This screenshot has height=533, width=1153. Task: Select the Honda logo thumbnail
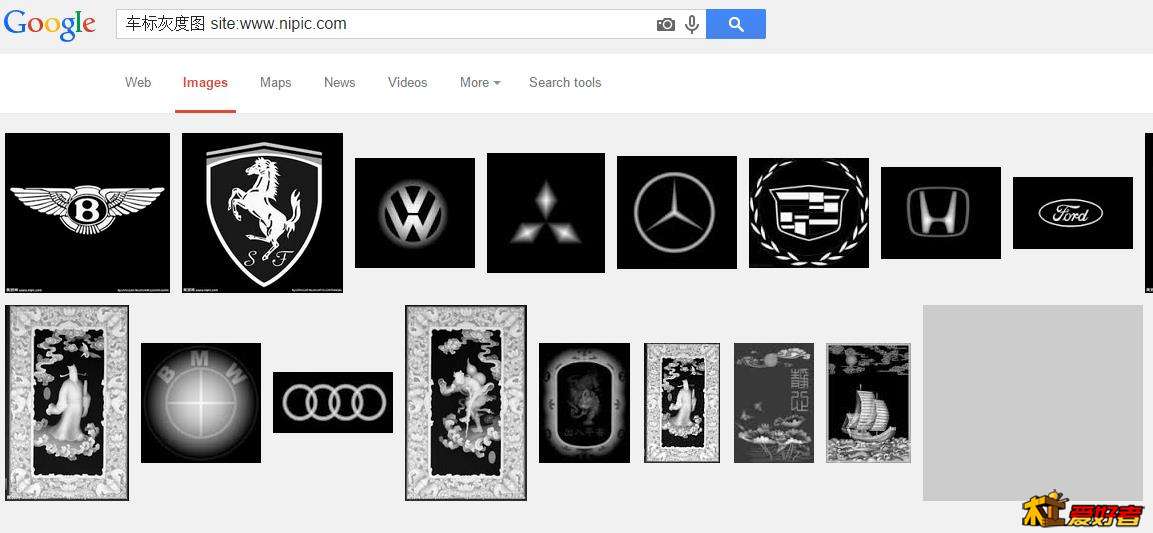pos(940,213)
